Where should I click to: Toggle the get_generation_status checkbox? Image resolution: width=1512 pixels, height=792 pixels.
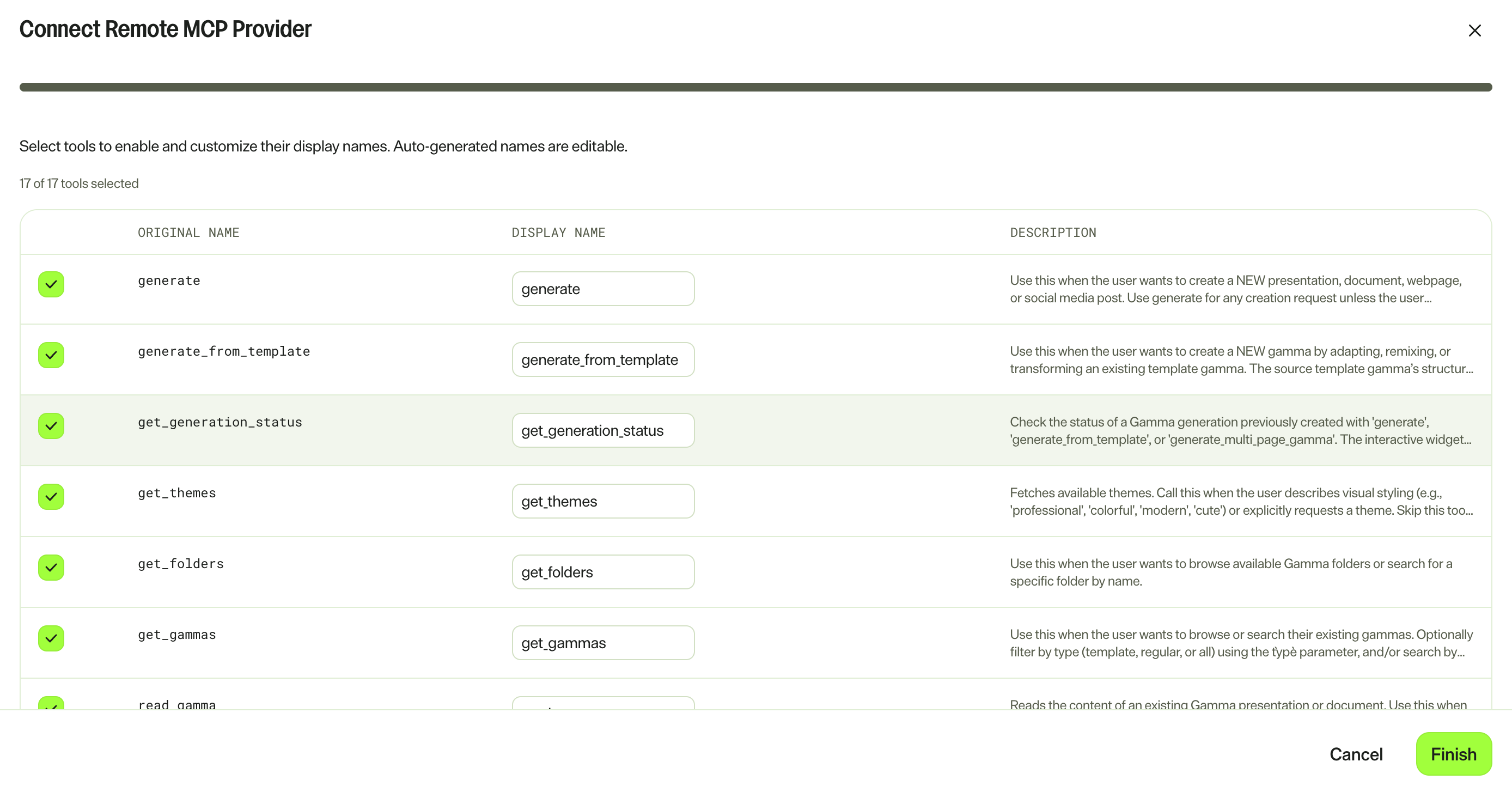click(51, 425)
